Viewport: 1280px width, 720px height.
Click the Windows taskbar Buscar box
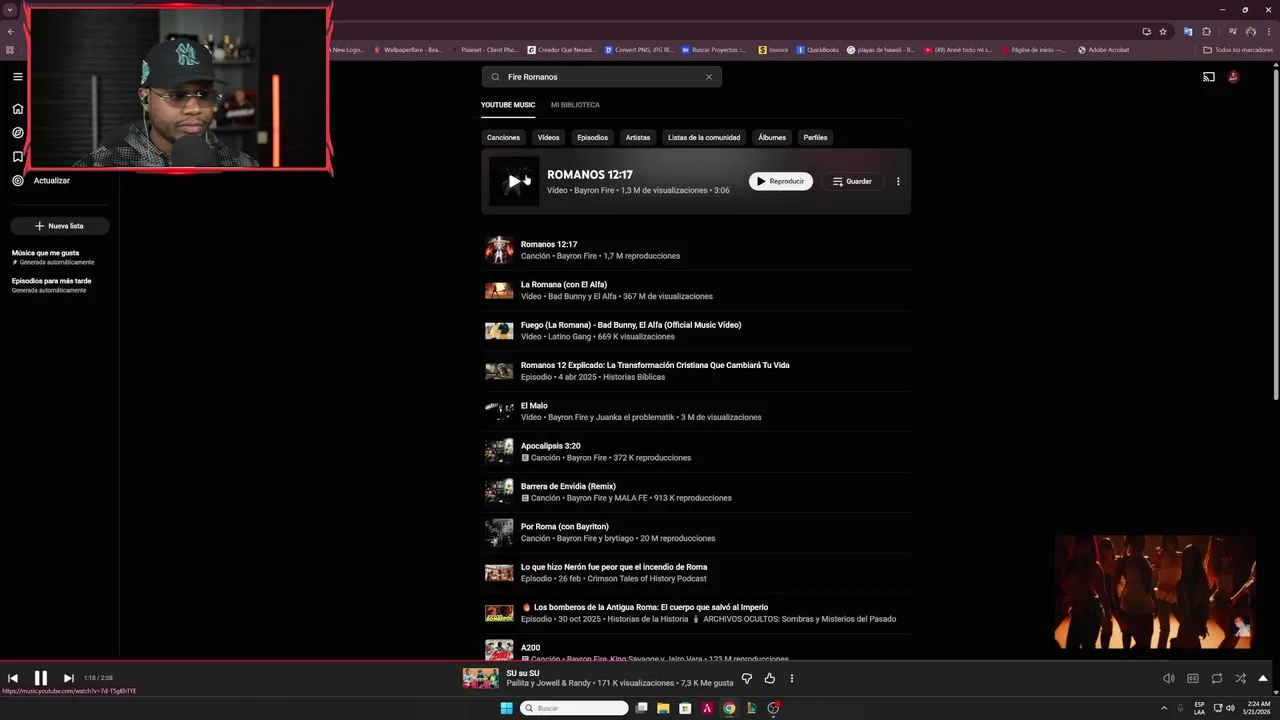[575, 708]
